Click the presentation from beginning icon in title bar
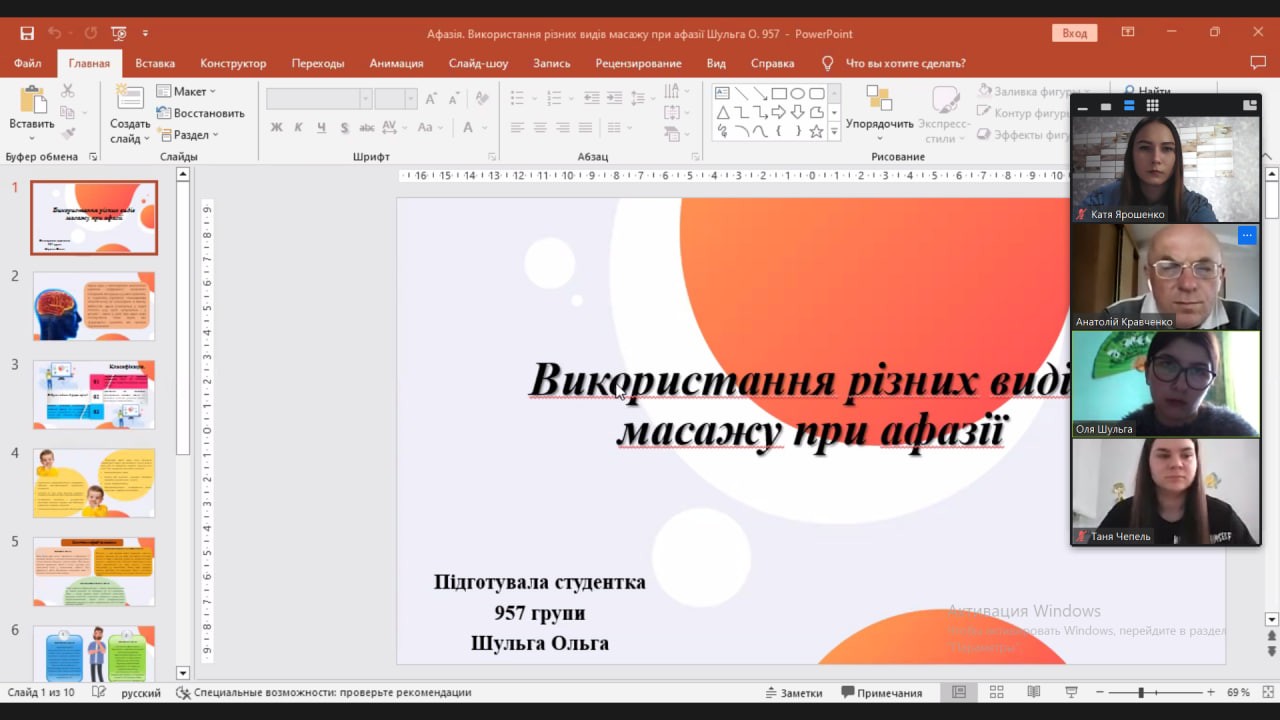This screenshot has height=720, width=1280. coord(119,33)
